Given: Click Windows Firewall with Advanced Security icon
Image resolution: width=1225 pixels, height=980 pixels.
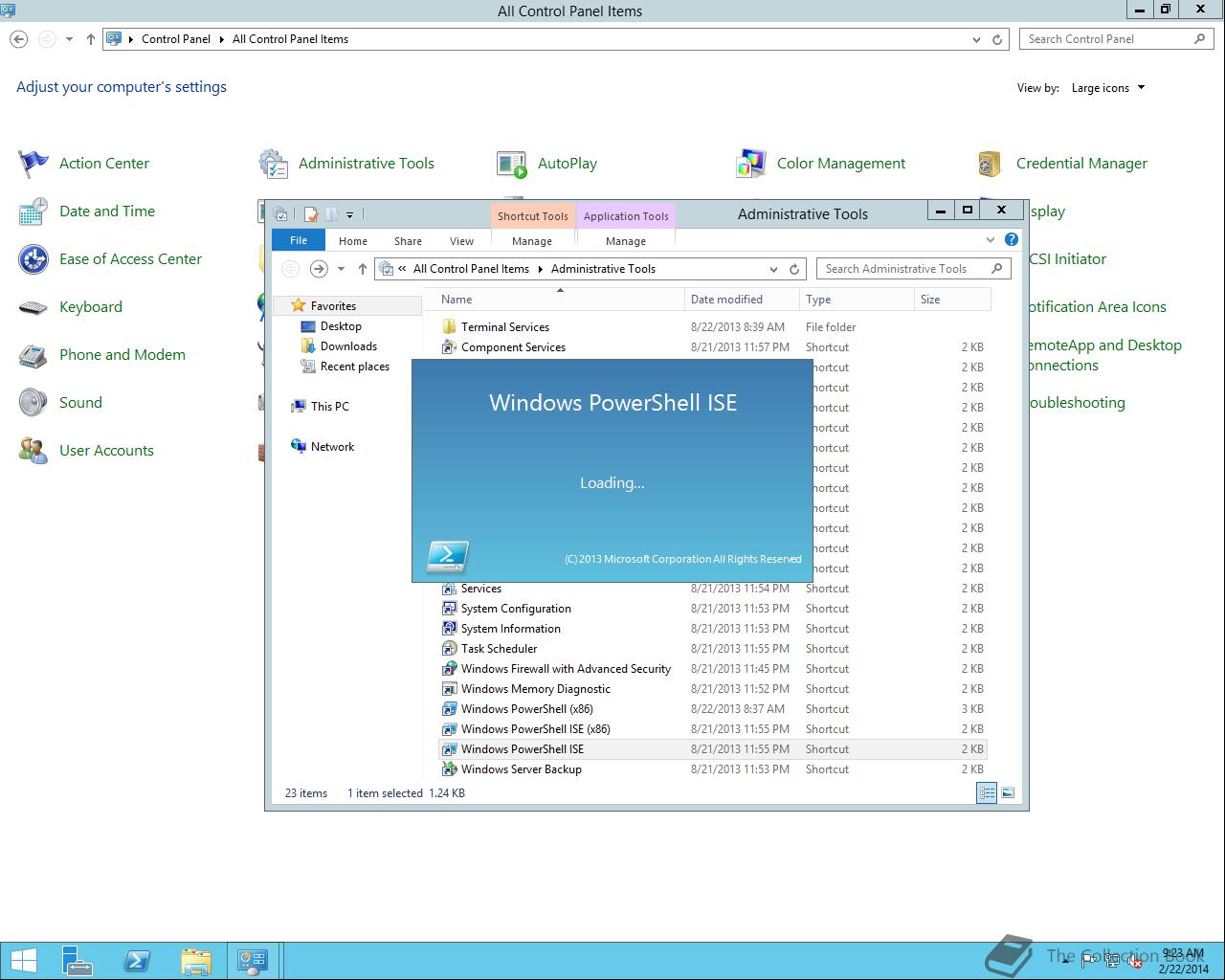Looking at the screenshot, I should [x=449, y=669].
